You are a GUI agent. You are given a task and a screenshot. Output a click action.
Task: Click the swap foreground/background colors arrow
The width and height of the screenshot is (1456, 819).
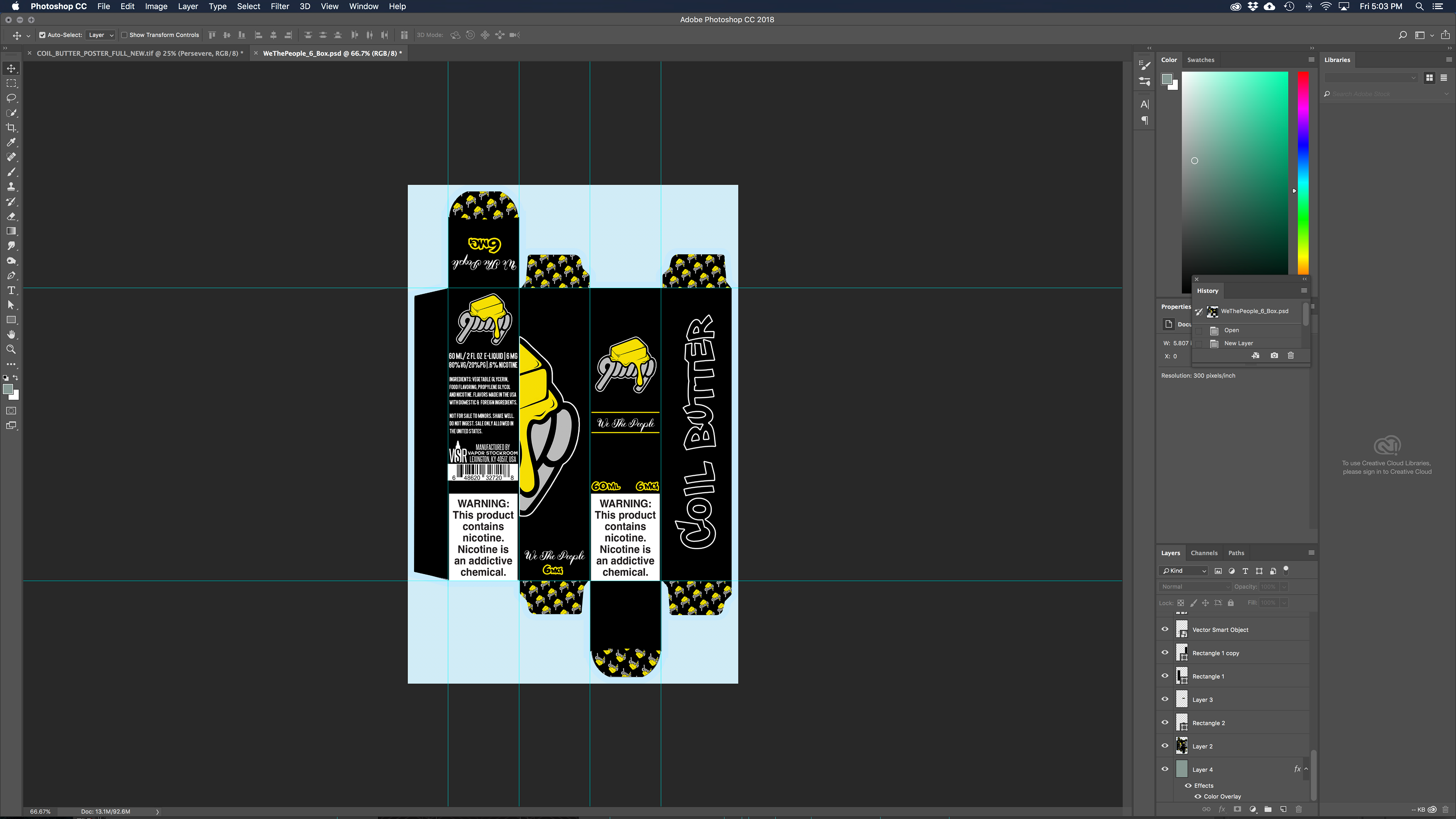16,378
